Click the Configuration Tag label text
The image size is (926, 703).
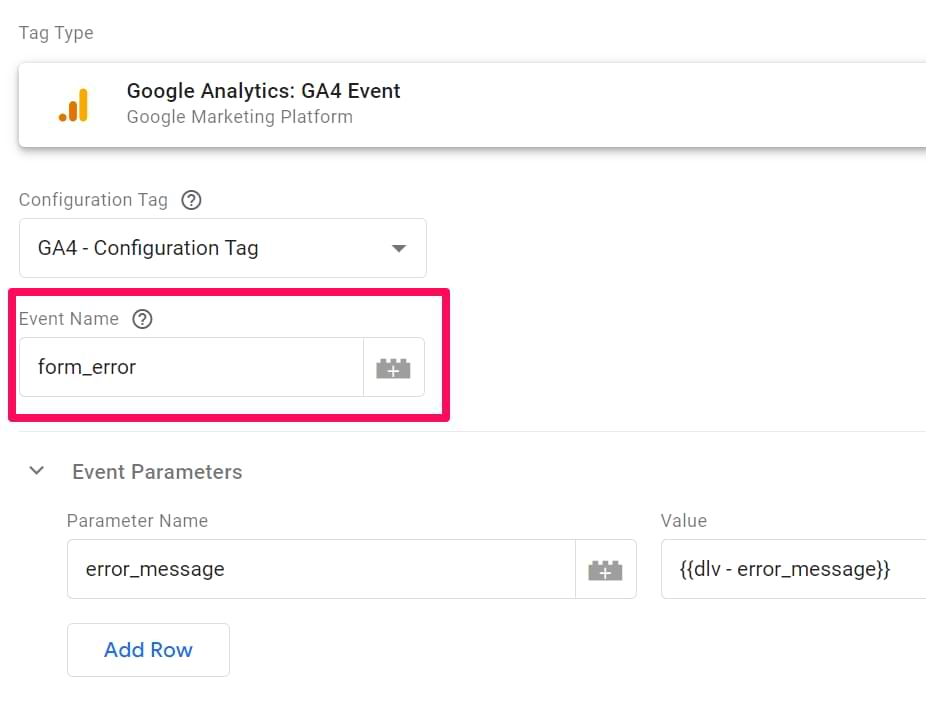point(93,200)
